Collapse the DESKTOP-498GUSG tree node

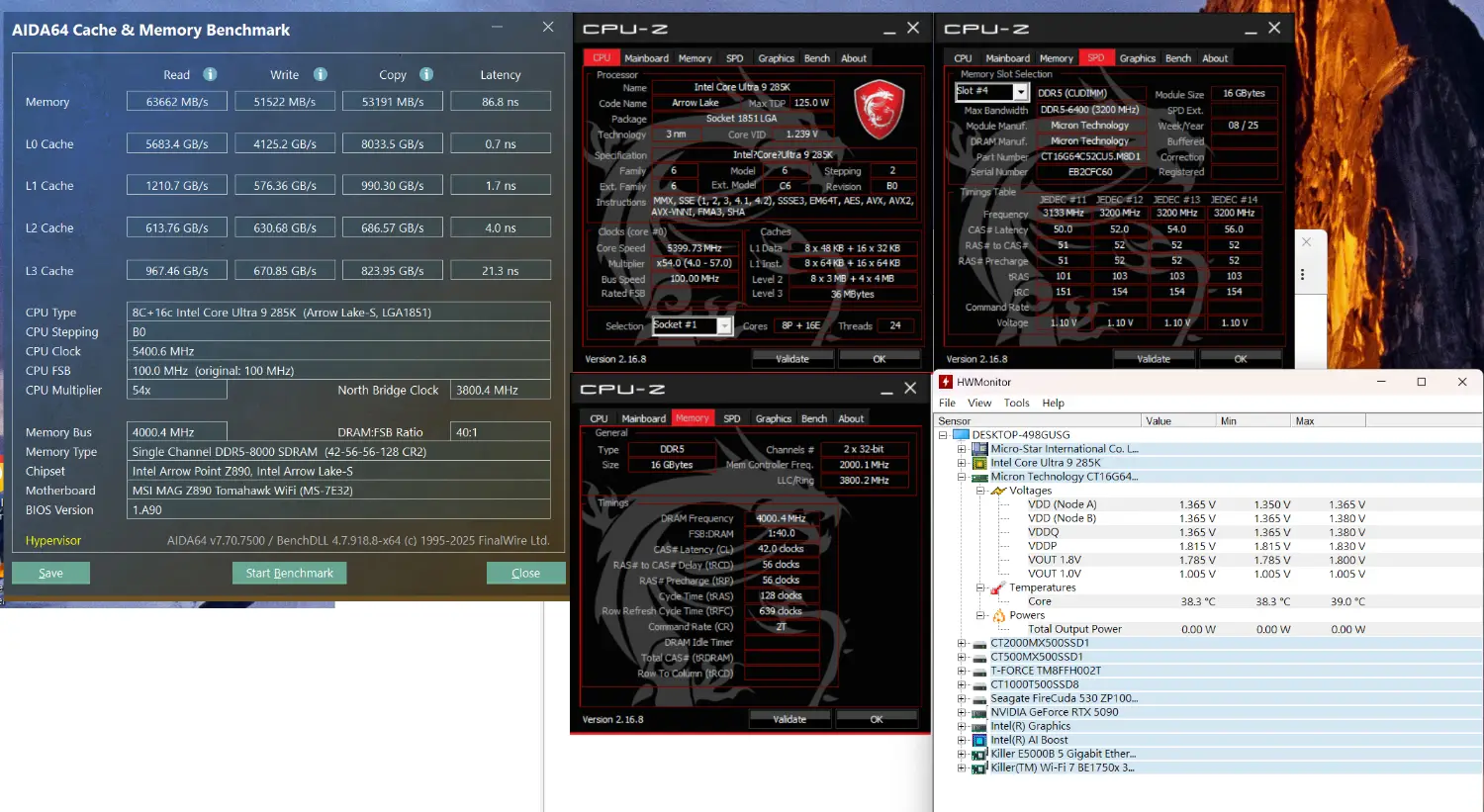943,435
